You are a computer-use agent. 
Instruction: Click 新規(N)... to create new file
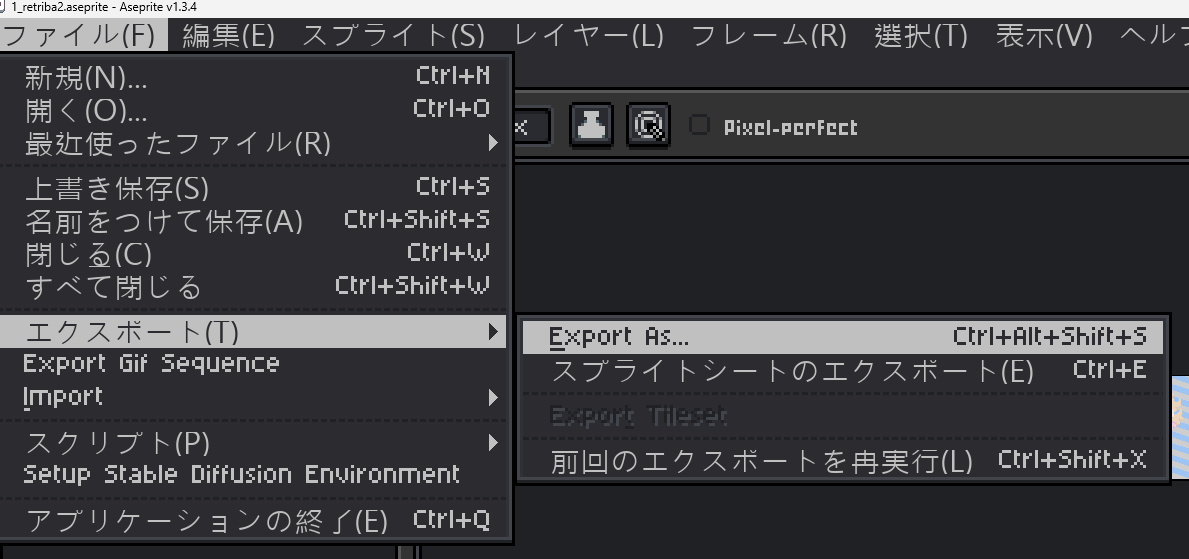pos(86,77)
